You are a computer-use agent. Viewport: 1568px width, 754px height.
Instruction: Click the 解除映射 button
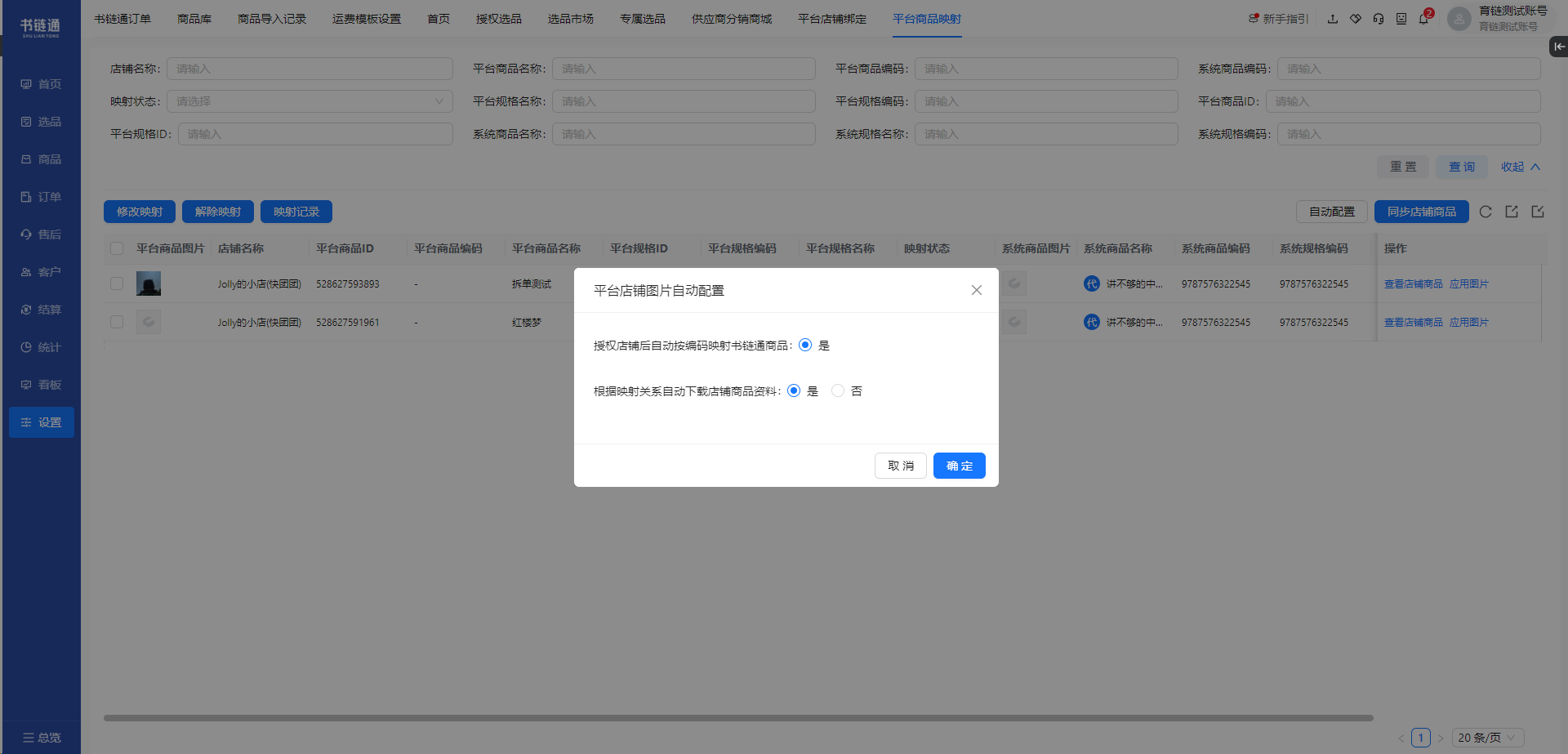click(x=218, y=212)
